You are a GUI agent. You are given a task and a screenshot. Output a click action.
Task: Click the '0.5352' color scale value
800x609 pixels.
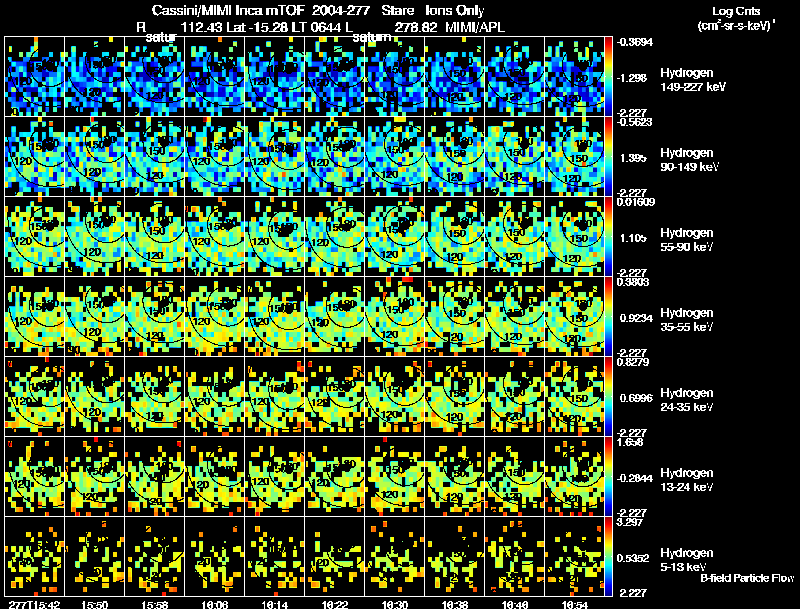633,558
